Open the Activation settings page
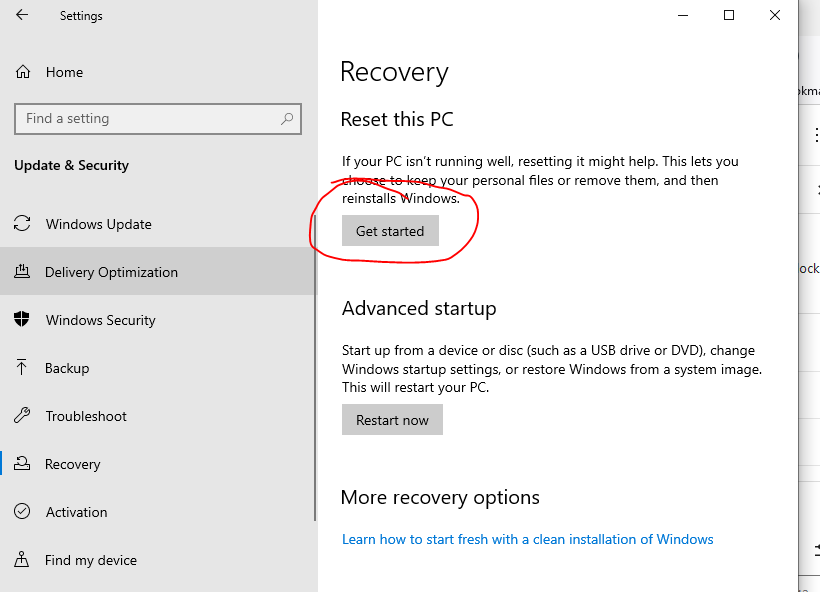This screenshot has height=592, width=820. (x=76, y=512)
